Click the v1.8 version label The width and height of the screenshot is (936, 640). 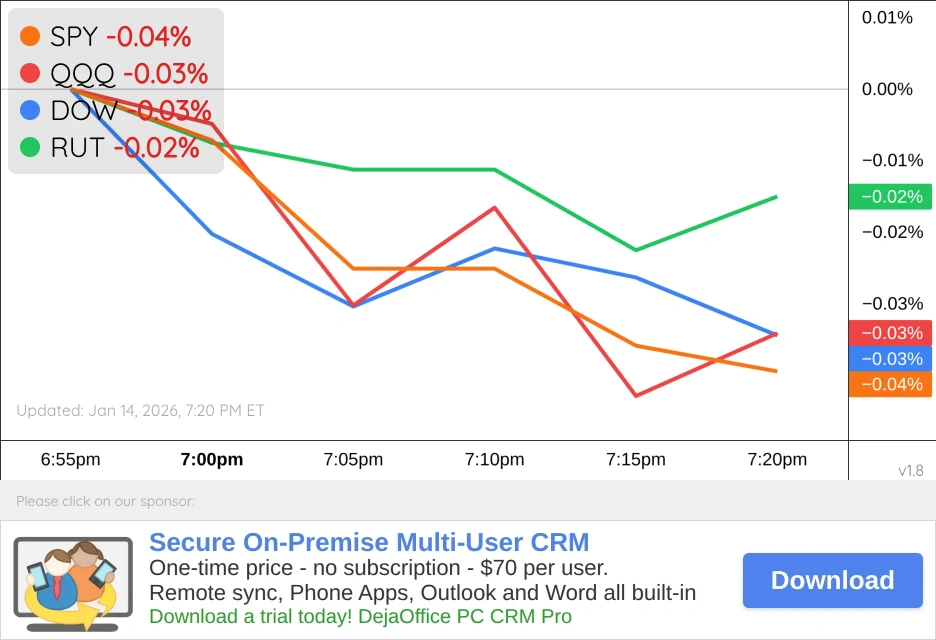pos(911,470)
